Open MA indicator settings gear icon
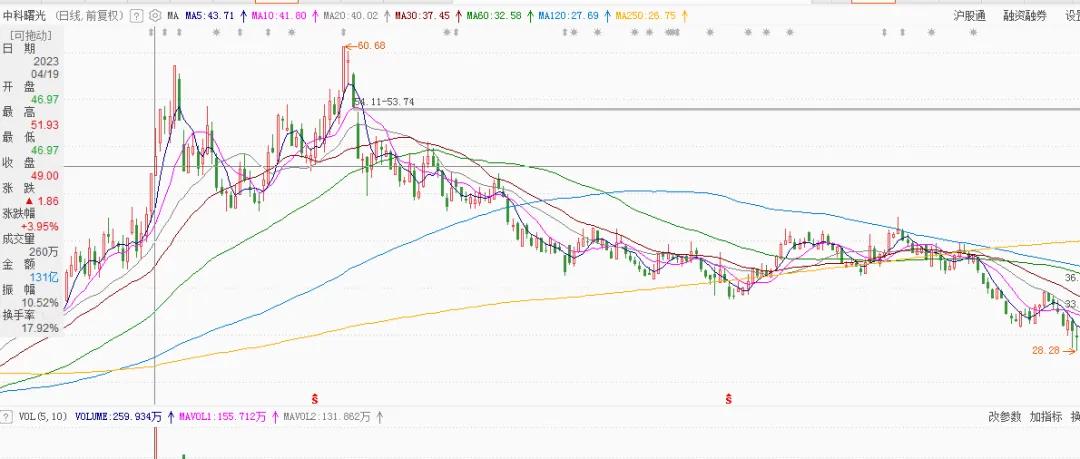 point(154,17)
